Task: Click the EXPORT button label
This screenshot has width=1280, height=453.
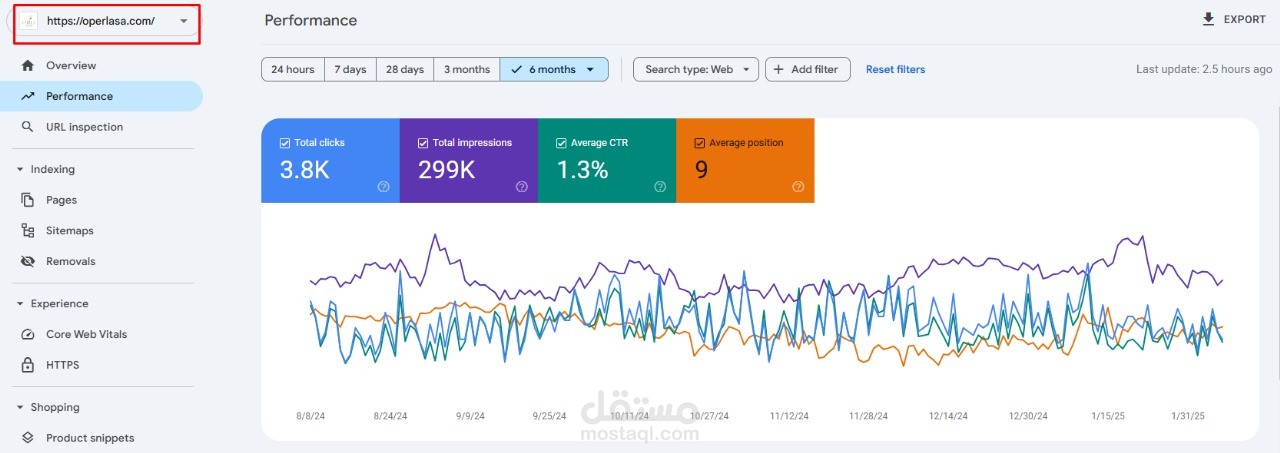Action: pos(1245,20)
